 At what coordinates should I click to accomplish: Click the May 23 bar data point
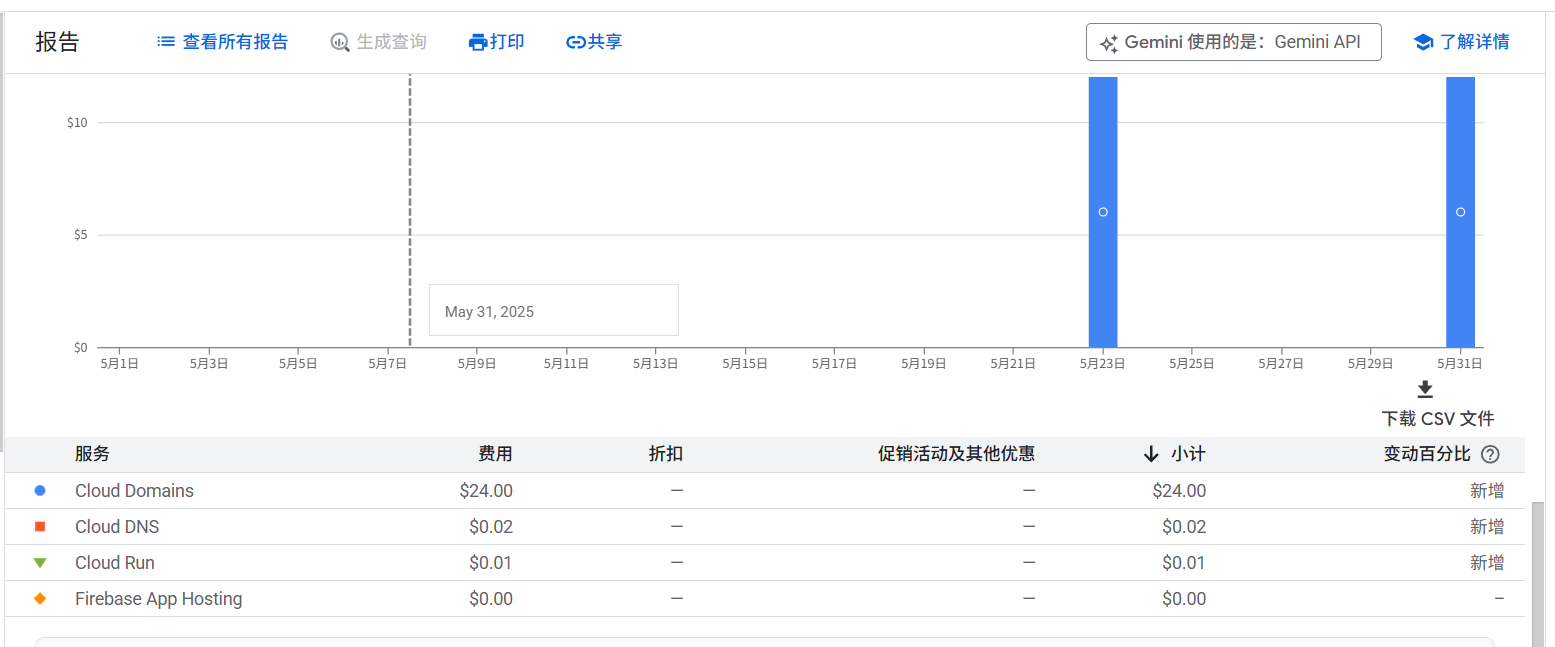click(1103, 212)
